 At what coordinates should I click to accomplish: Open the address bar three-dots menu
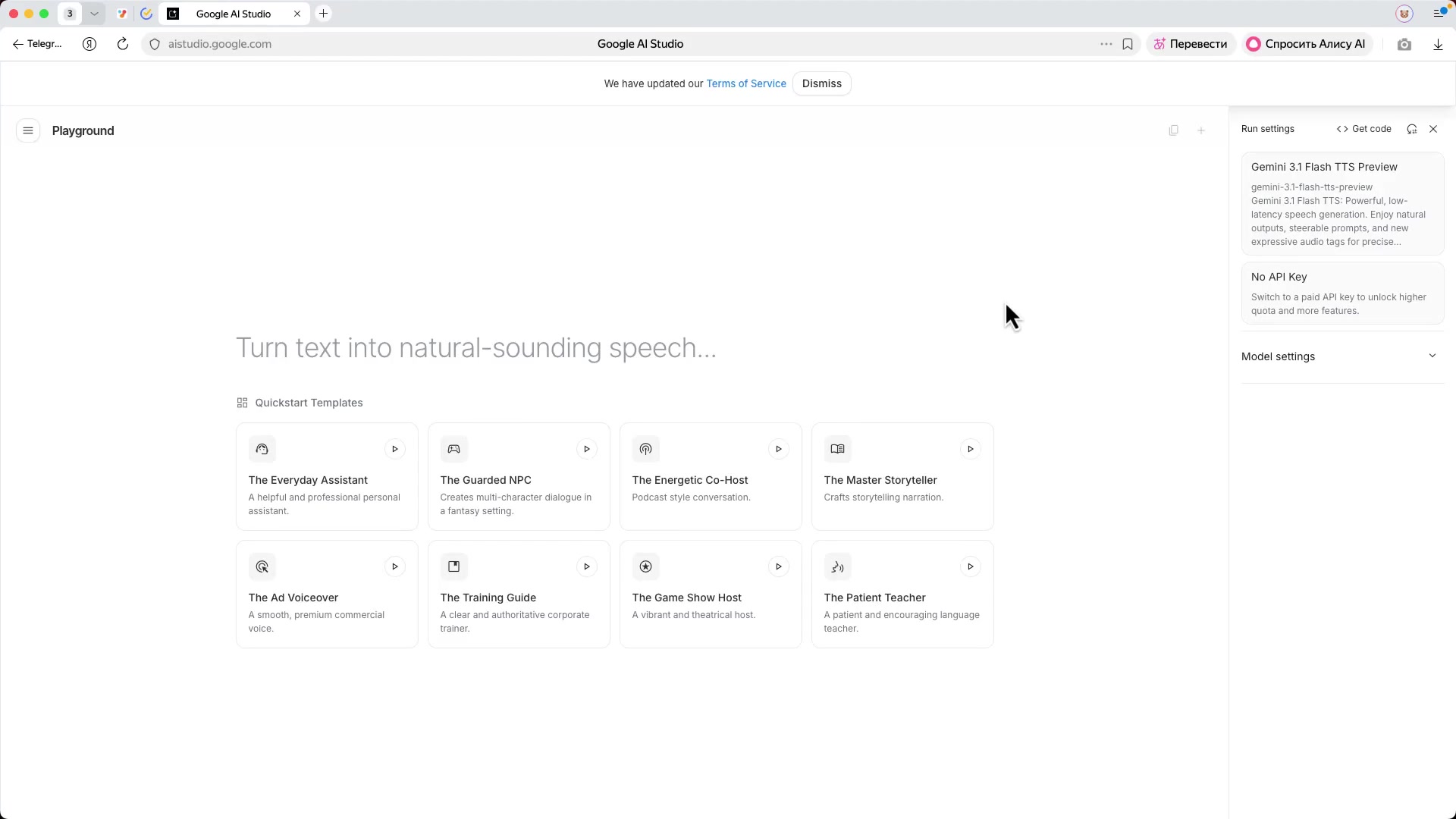click(x=1106, y=44)
